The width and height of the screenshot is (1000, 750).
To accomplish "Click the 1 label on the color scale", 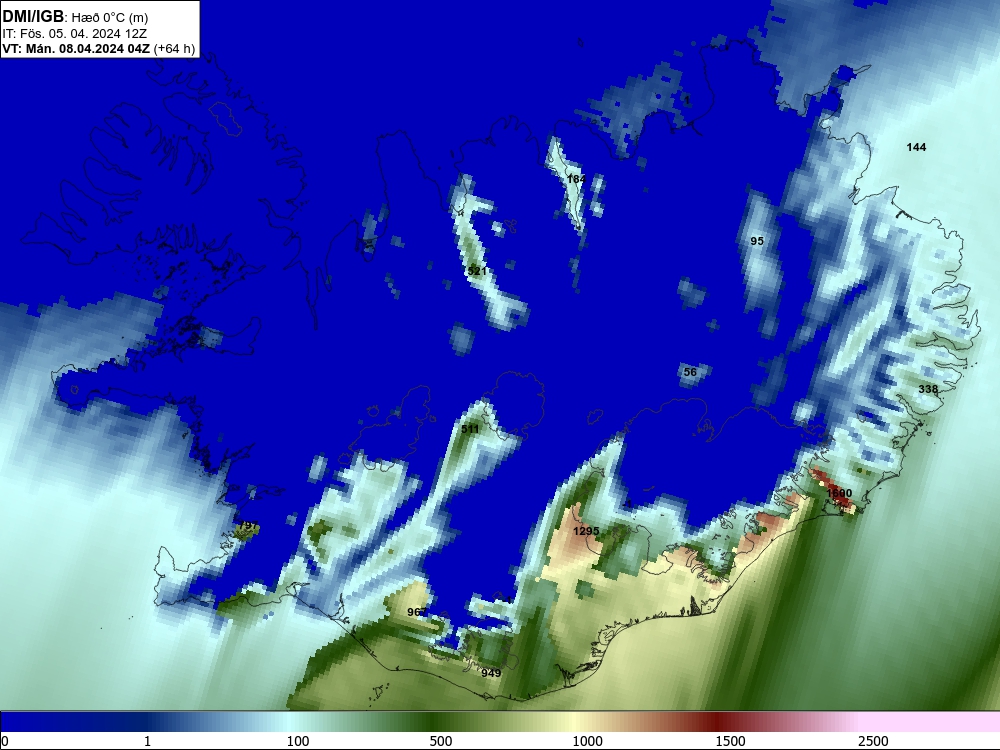I will [147, 741].
